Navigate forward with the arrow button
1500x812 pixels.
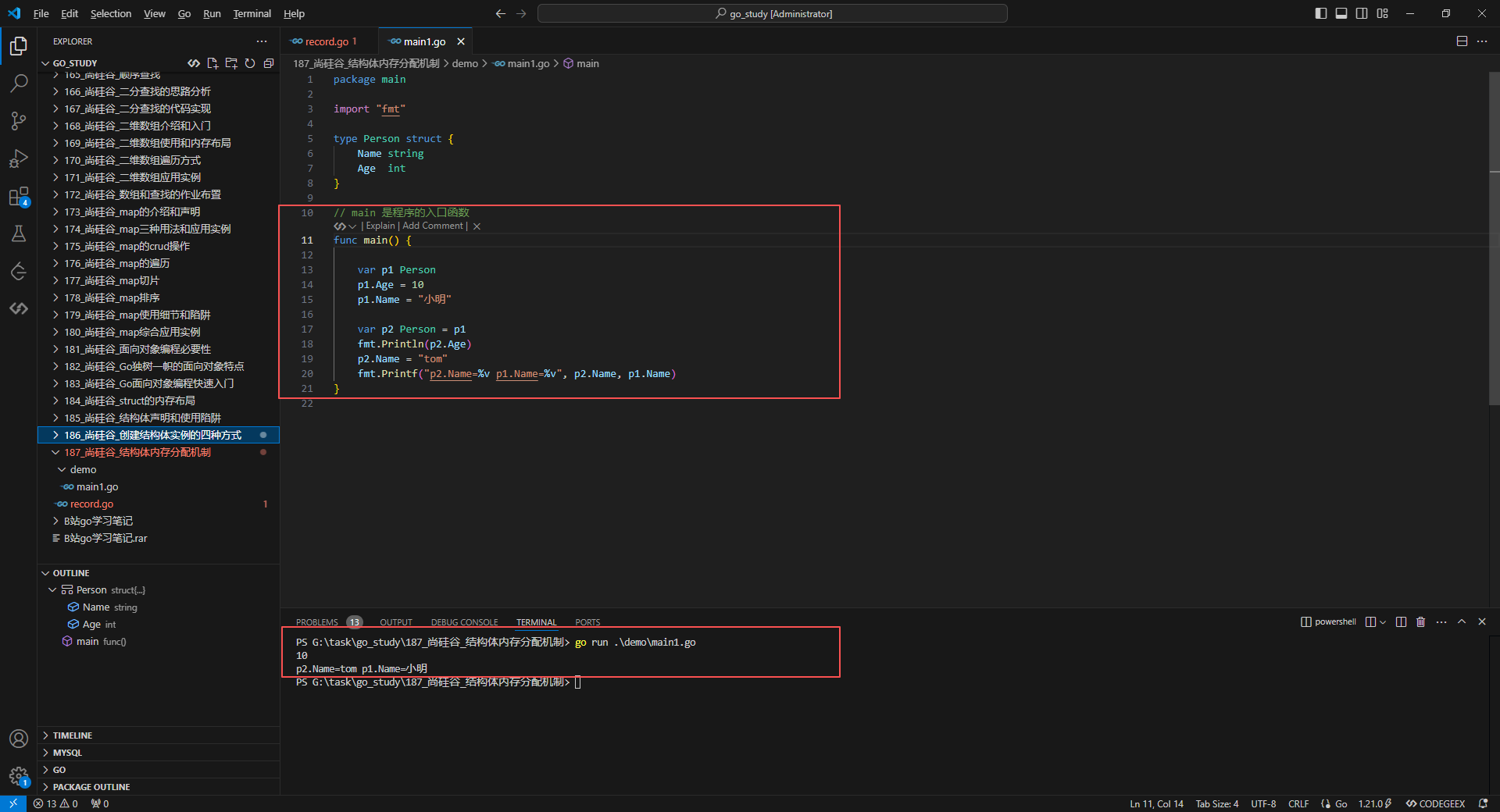[521, 13]
